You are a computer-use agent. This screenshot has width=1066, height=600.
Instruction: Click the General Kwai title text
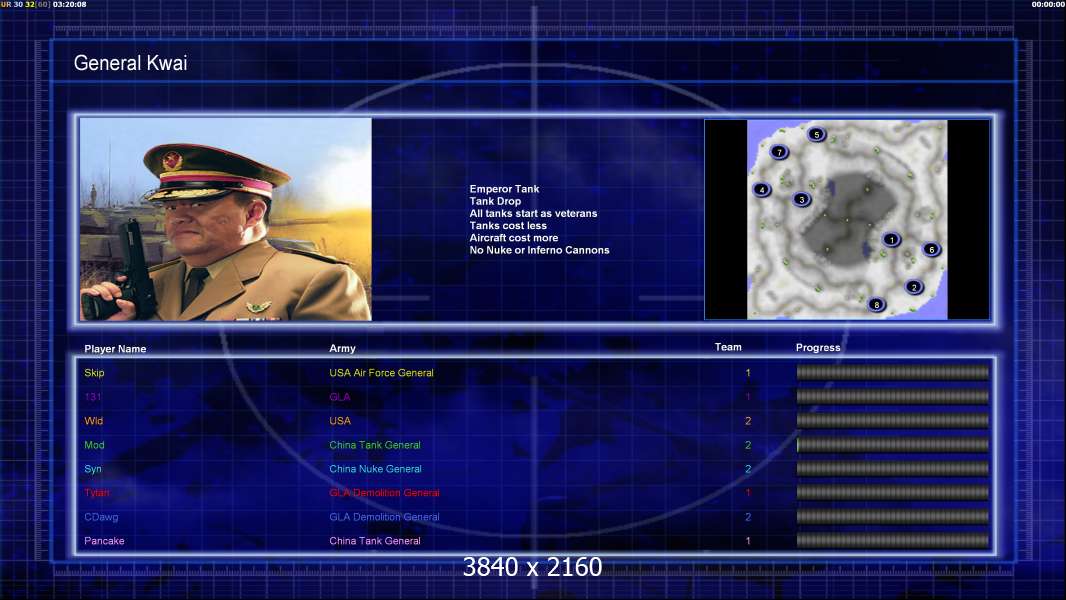pyautogui.click(x=131, y=63)
